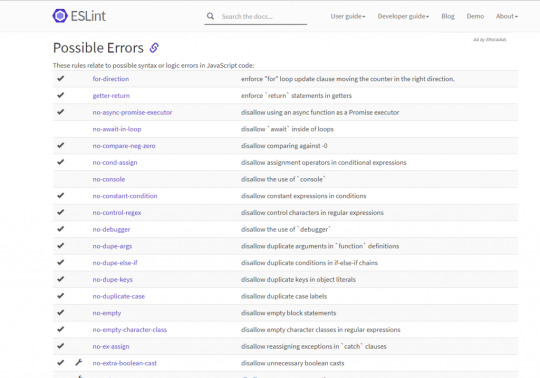This screenshot has width=540, height=378.
Task: Click the ESLint logo icon
Action: [60, 16]
